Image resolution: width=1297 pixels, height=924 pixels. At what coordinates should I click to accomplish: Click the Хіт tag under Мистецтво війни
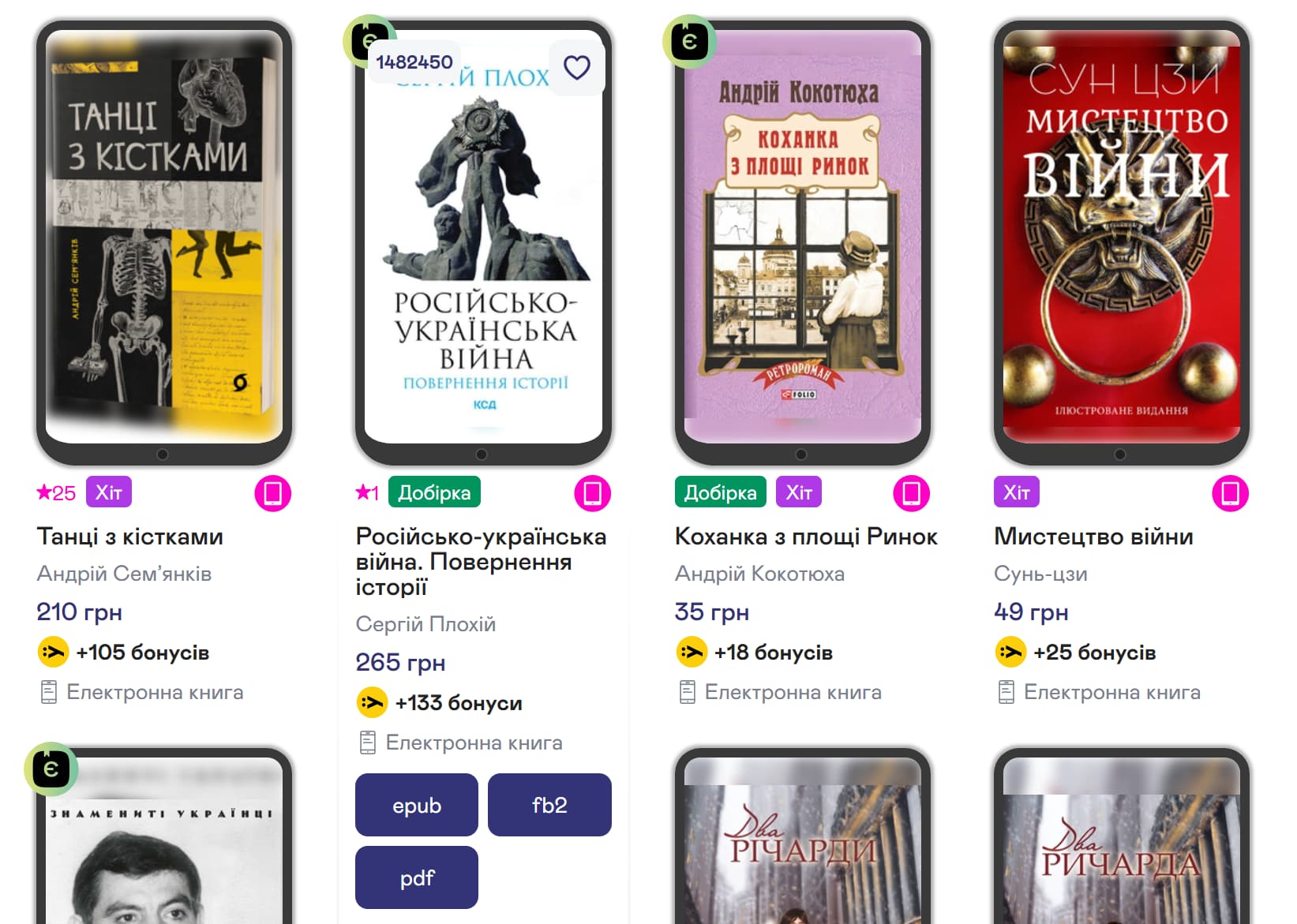coord(1017,492)
